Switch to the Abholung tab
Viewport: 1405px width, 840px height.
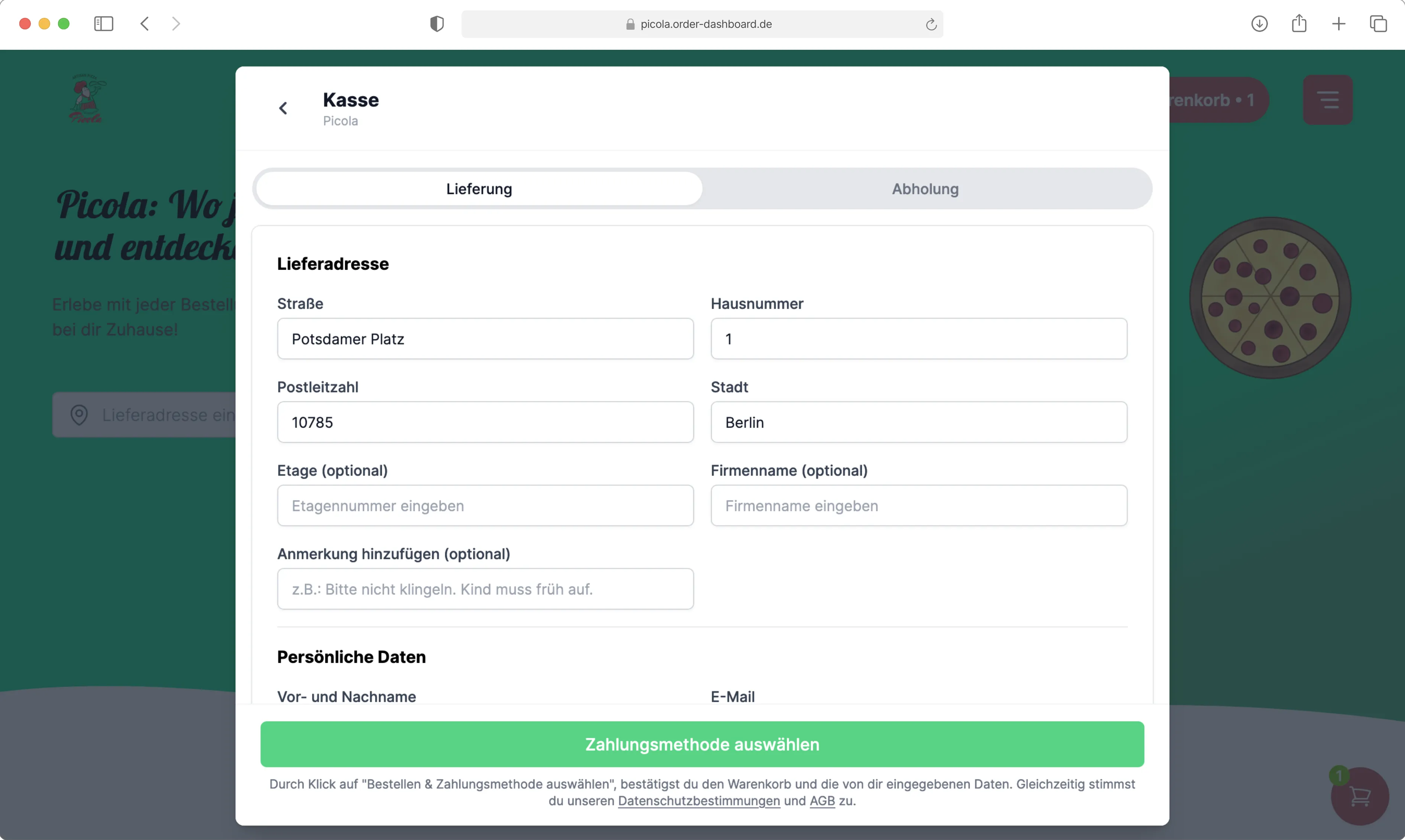[925, 189]
